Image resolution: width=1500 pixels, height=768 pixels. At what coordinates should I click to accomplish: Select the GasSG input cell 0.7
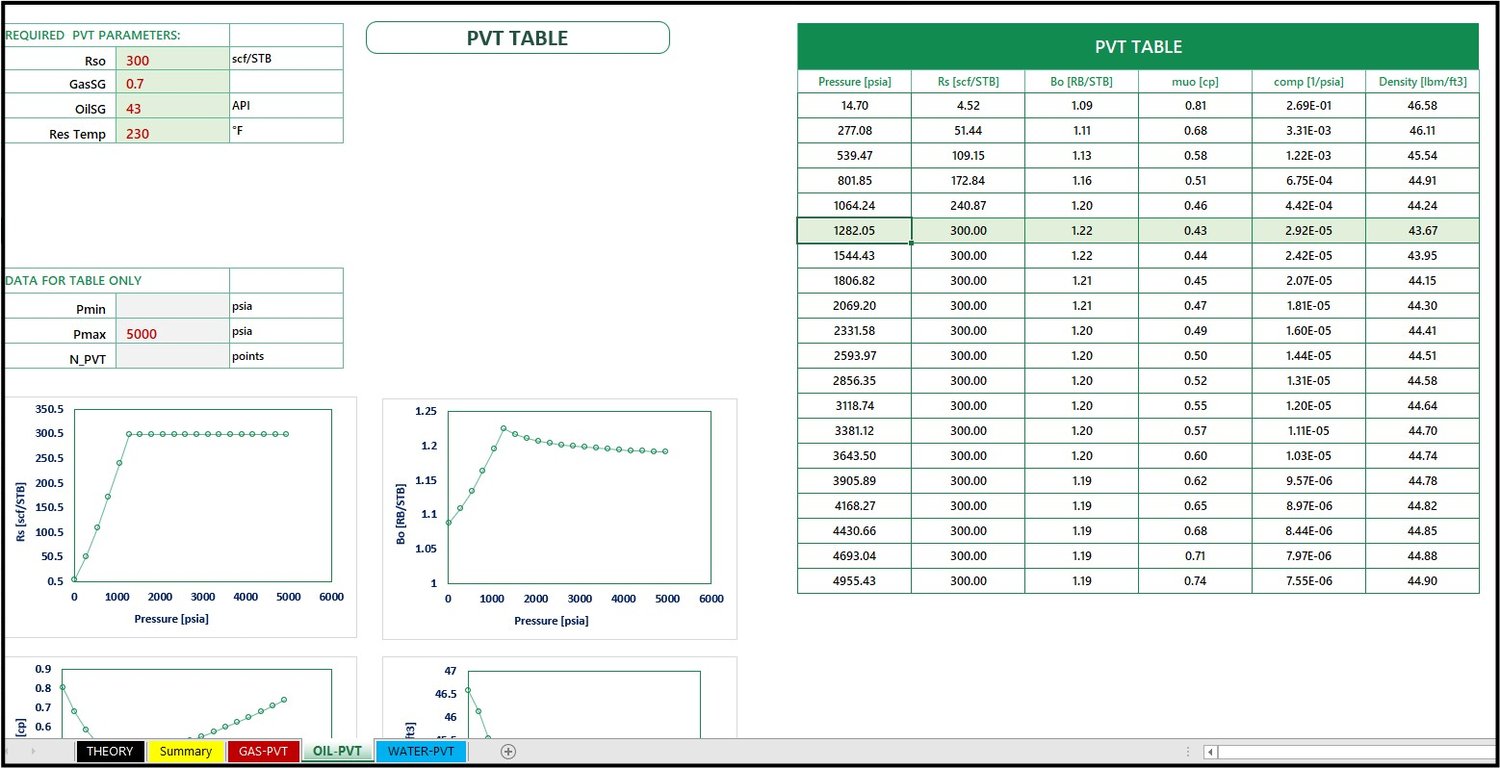pos(172,83)
